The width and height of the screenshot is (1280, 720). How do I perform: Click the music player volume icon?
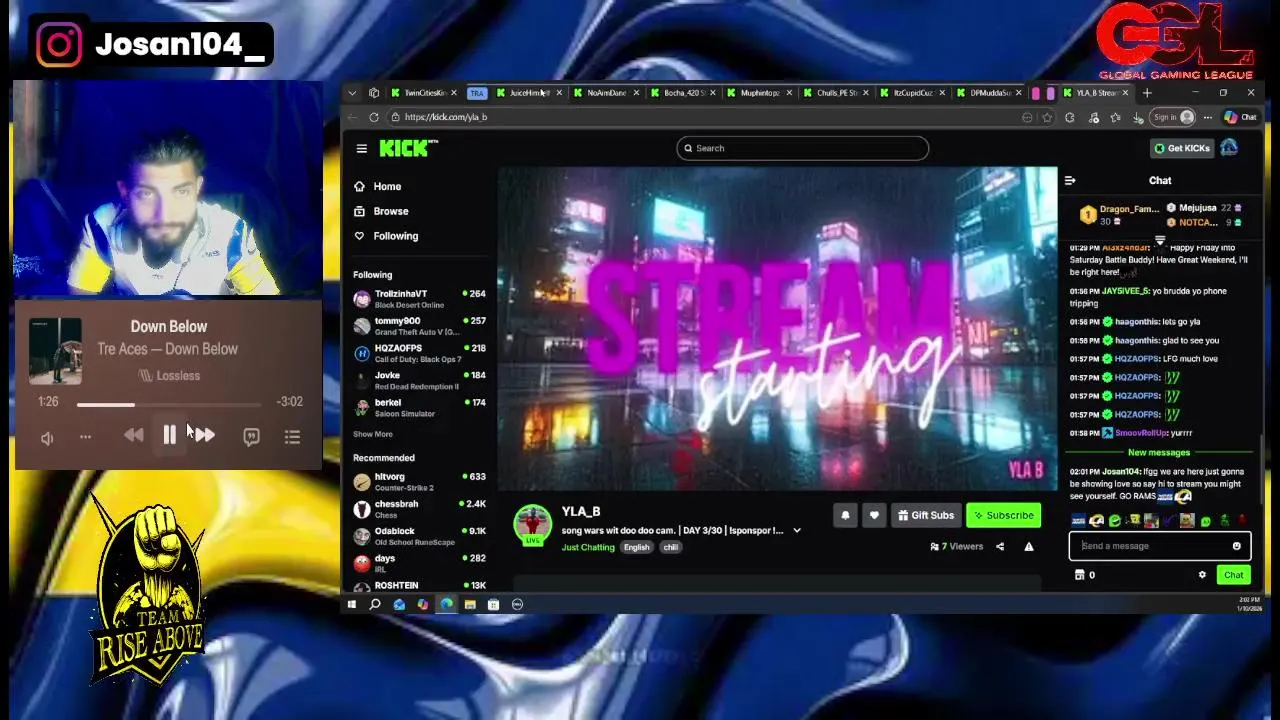pyautogui.click(x=47, y=438)
